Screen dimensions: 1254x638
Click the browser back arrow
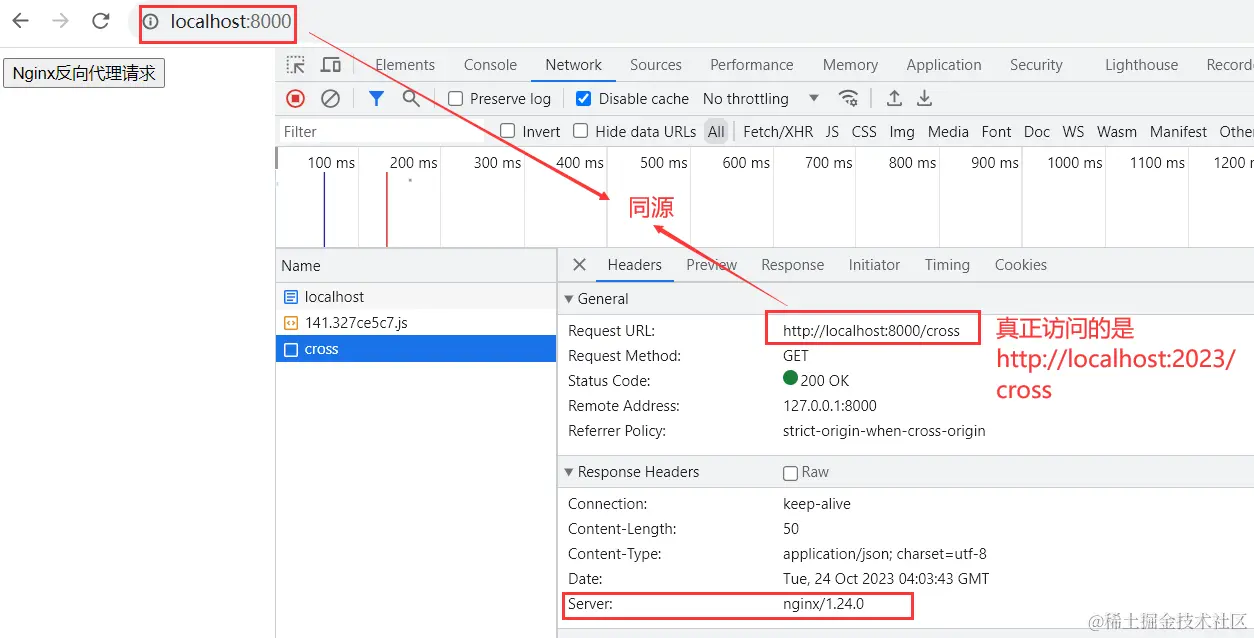(x=20, y=21)
